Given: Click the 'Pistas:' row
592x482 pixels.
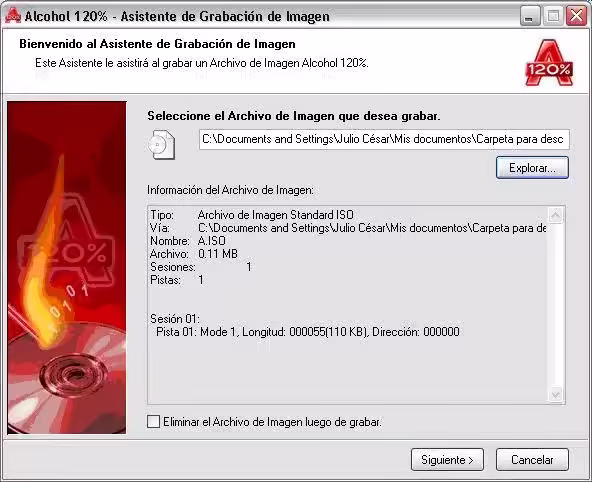Looking at the screenshot, I should click(x=177, y=280).
